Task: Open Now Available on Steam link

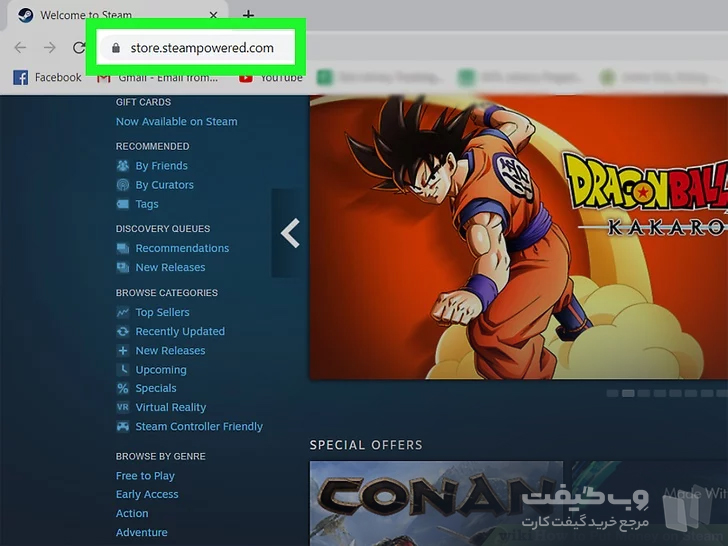Action: (x=176, y=122)
